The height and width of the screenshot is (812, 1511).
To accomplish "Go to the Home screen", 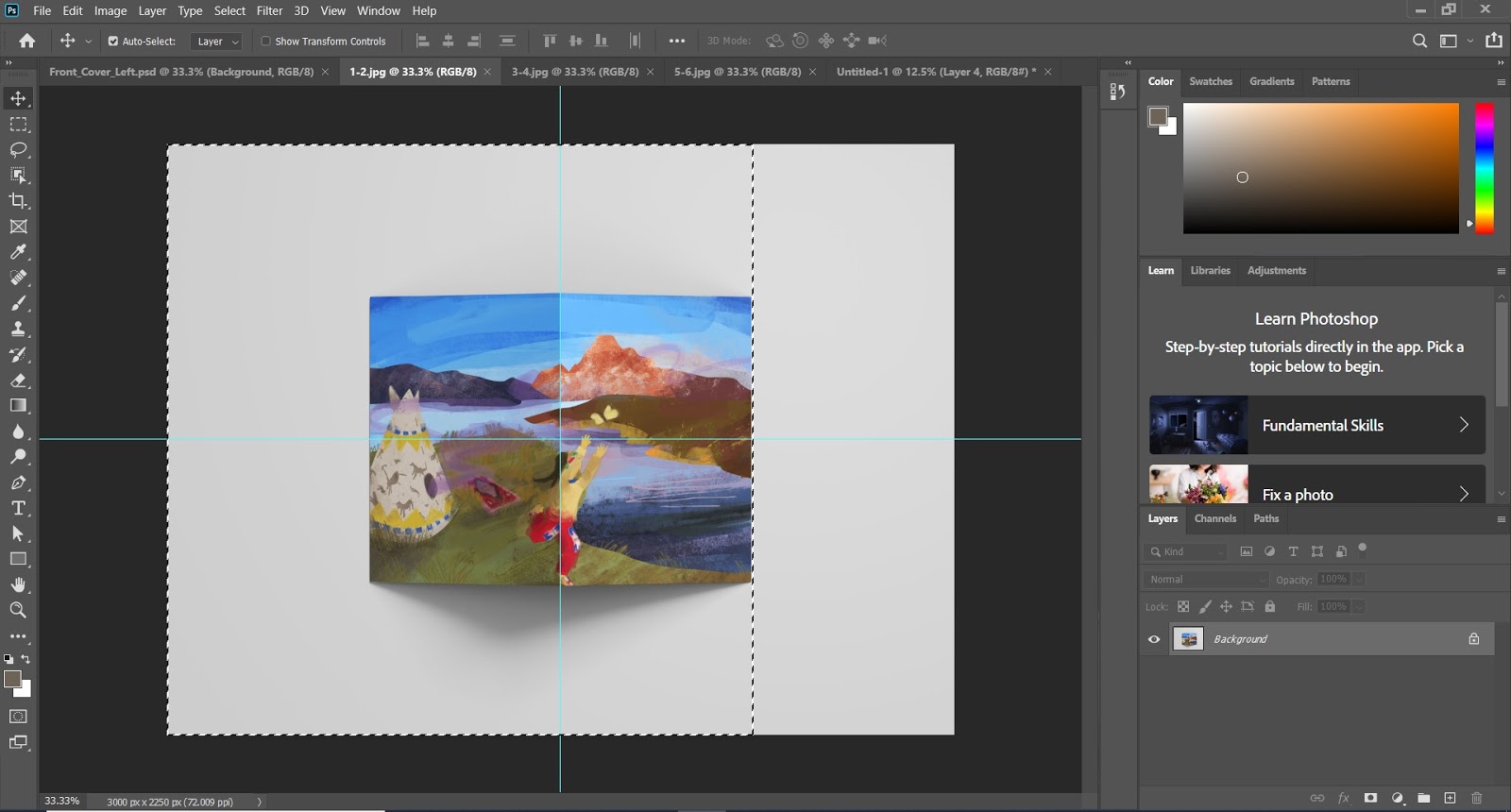I will (27, 41).
